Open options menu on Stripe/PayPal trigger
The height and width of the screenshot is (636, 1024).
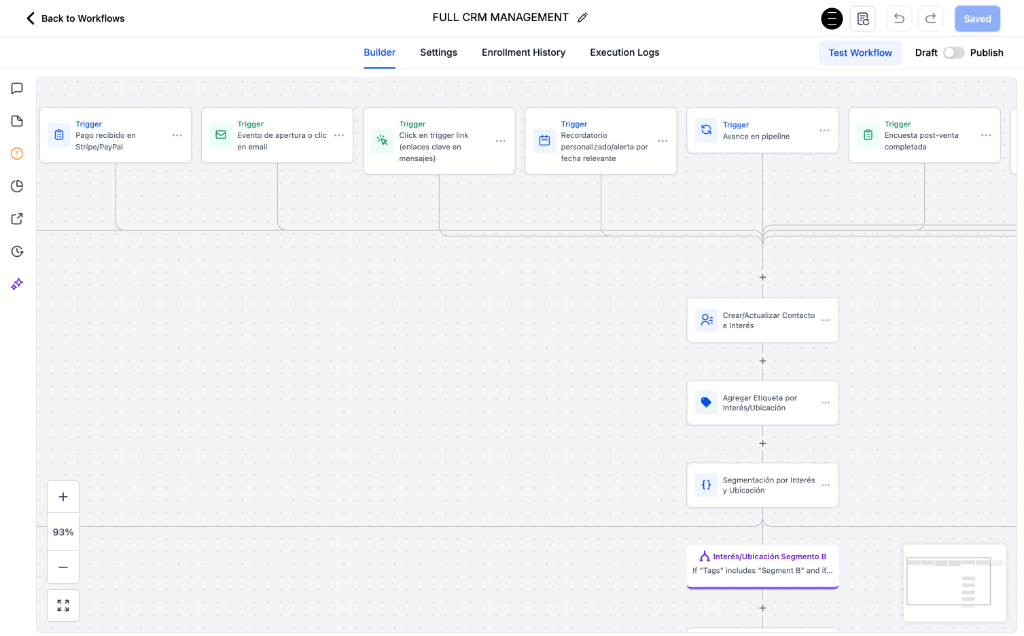tap(176, 135)
